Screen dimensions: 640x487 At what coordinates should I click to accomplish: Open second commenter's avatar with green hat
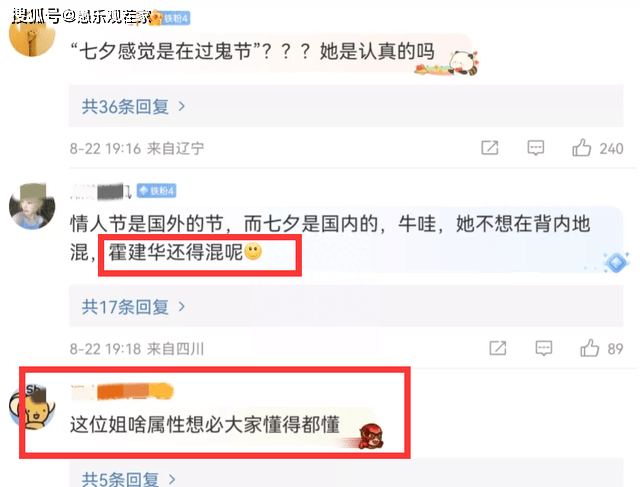(32, 206)
